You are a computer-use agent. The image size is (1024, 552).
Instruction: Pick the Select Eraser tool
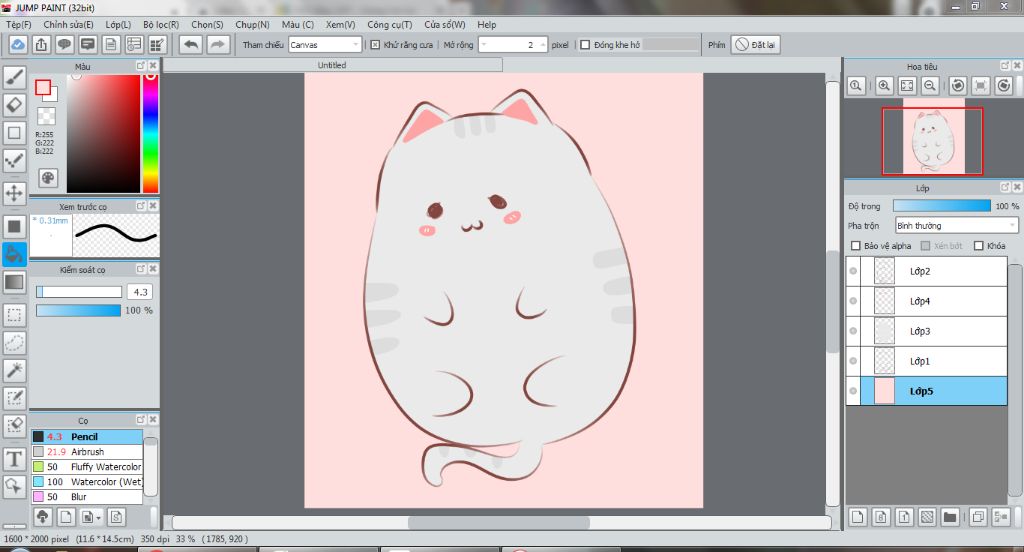point(14,426)
